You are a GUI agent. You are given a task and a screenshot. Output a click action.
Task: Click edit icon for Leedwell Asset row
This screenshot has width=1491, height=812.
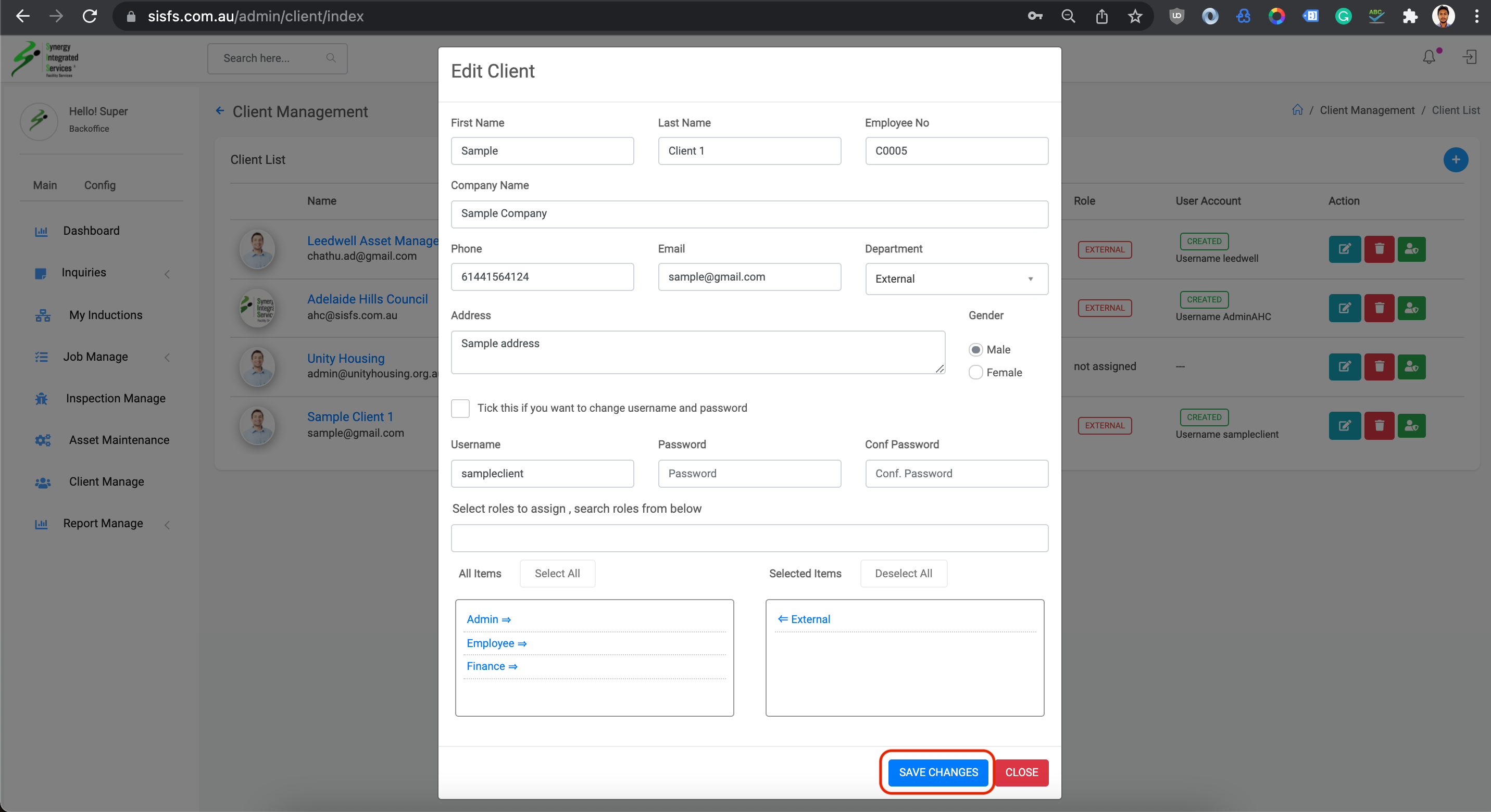[1344, 249]
